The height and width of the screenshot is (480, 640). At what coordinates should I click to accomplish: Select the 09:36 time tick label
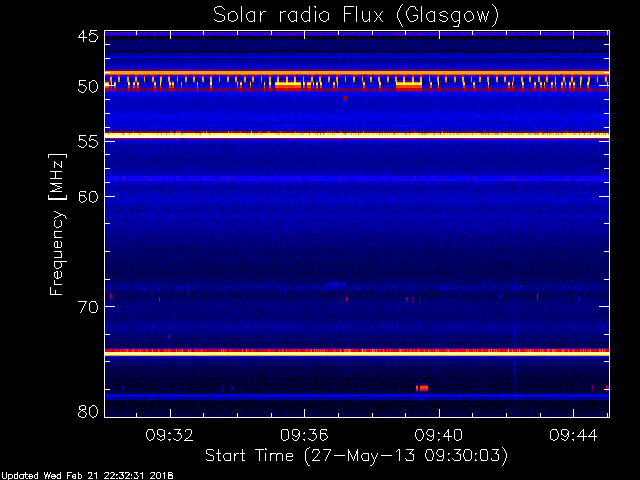click(x=304, y=435)
